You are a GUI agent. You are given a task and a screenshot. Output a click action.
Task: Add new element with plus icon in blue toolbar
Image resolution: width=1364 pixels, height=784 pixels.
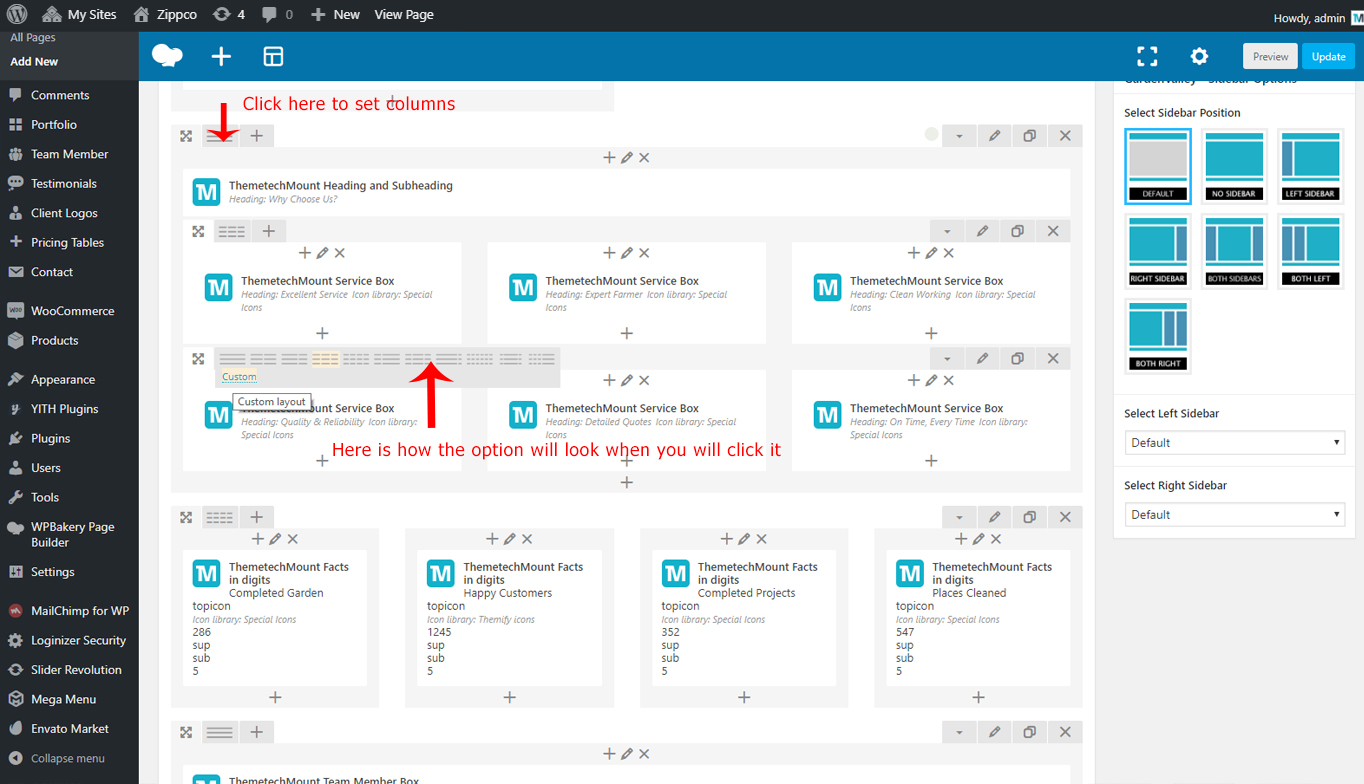[x=221, y=57]
